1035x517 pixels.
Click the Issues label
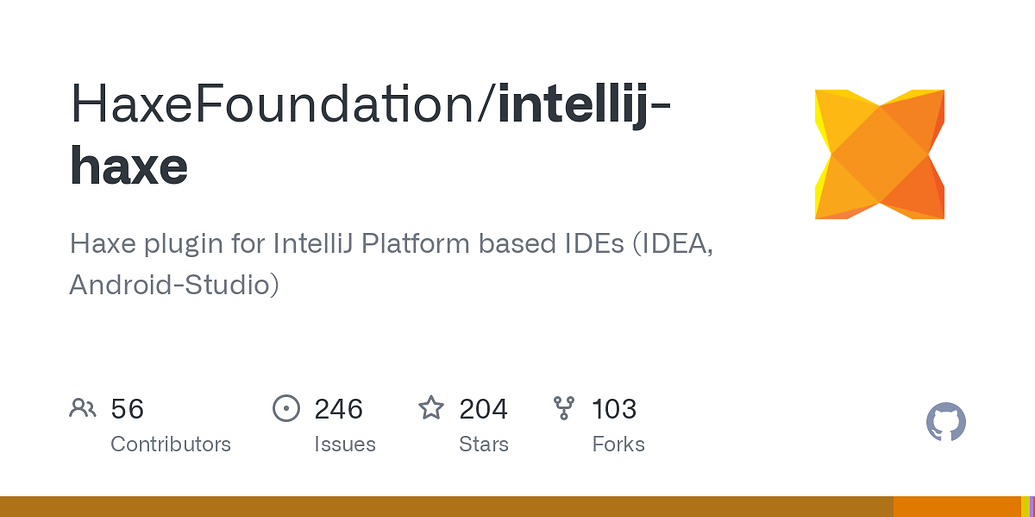345,444
